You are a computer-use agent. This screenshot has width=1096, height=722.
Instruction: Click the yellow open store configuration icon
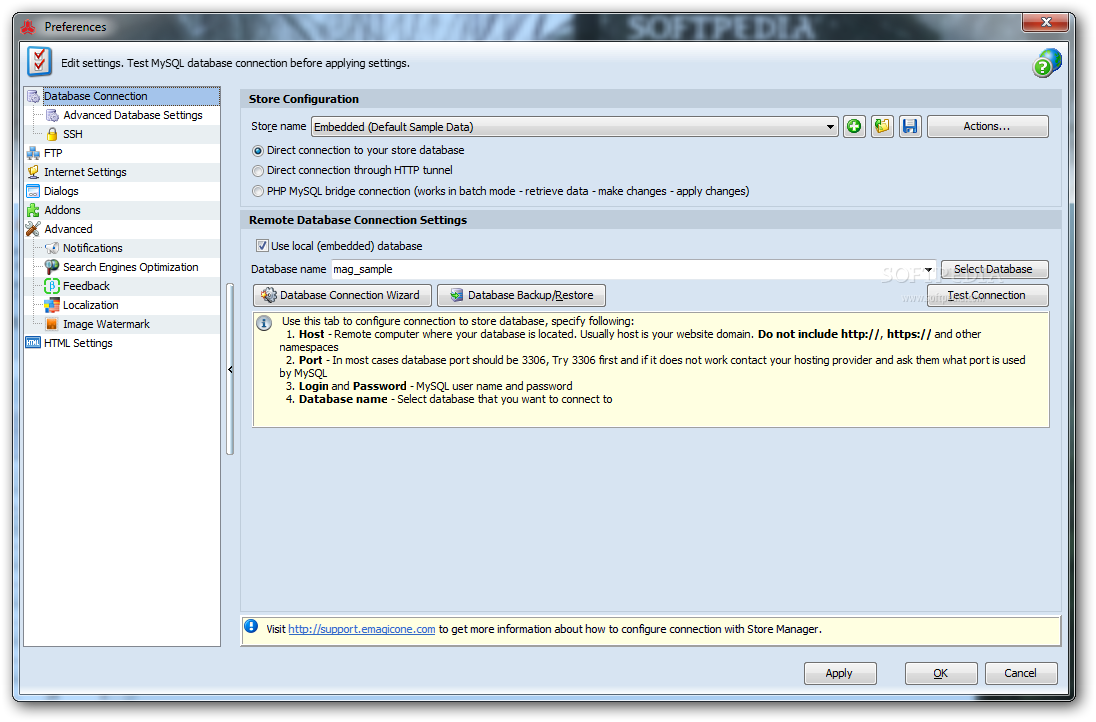882,127
